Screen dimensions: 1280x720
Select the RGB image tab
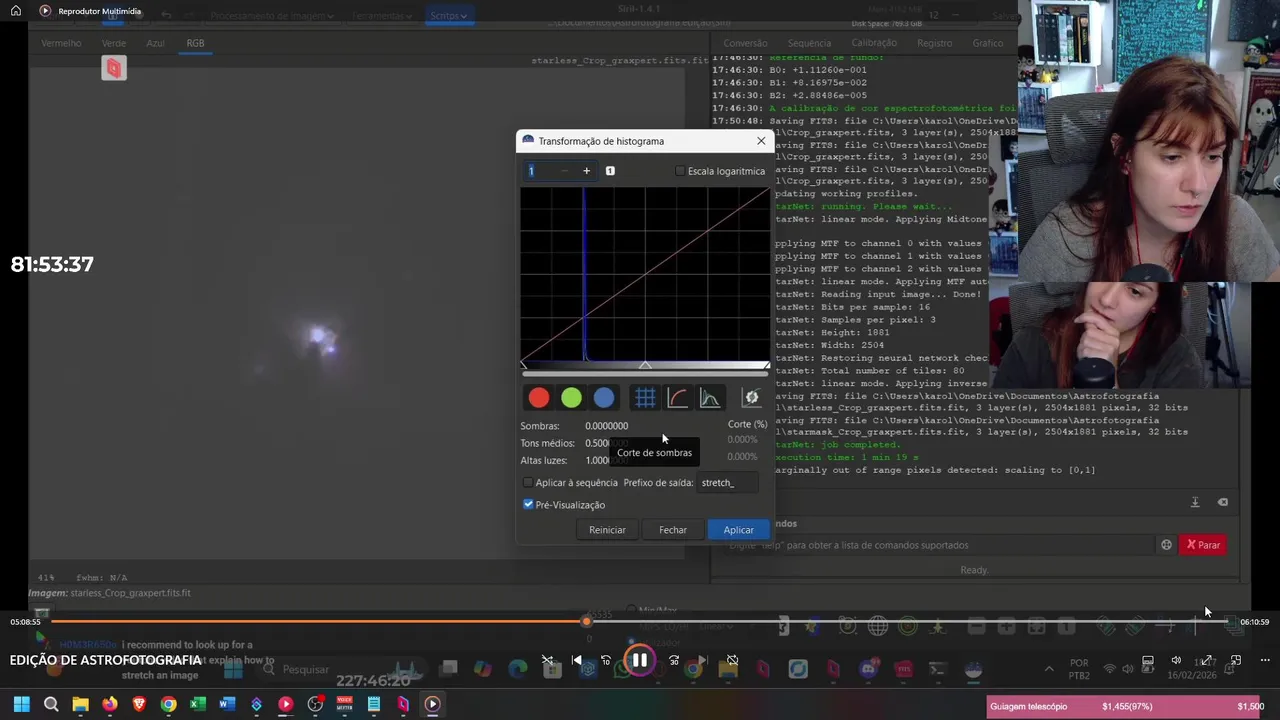(195, 43)
